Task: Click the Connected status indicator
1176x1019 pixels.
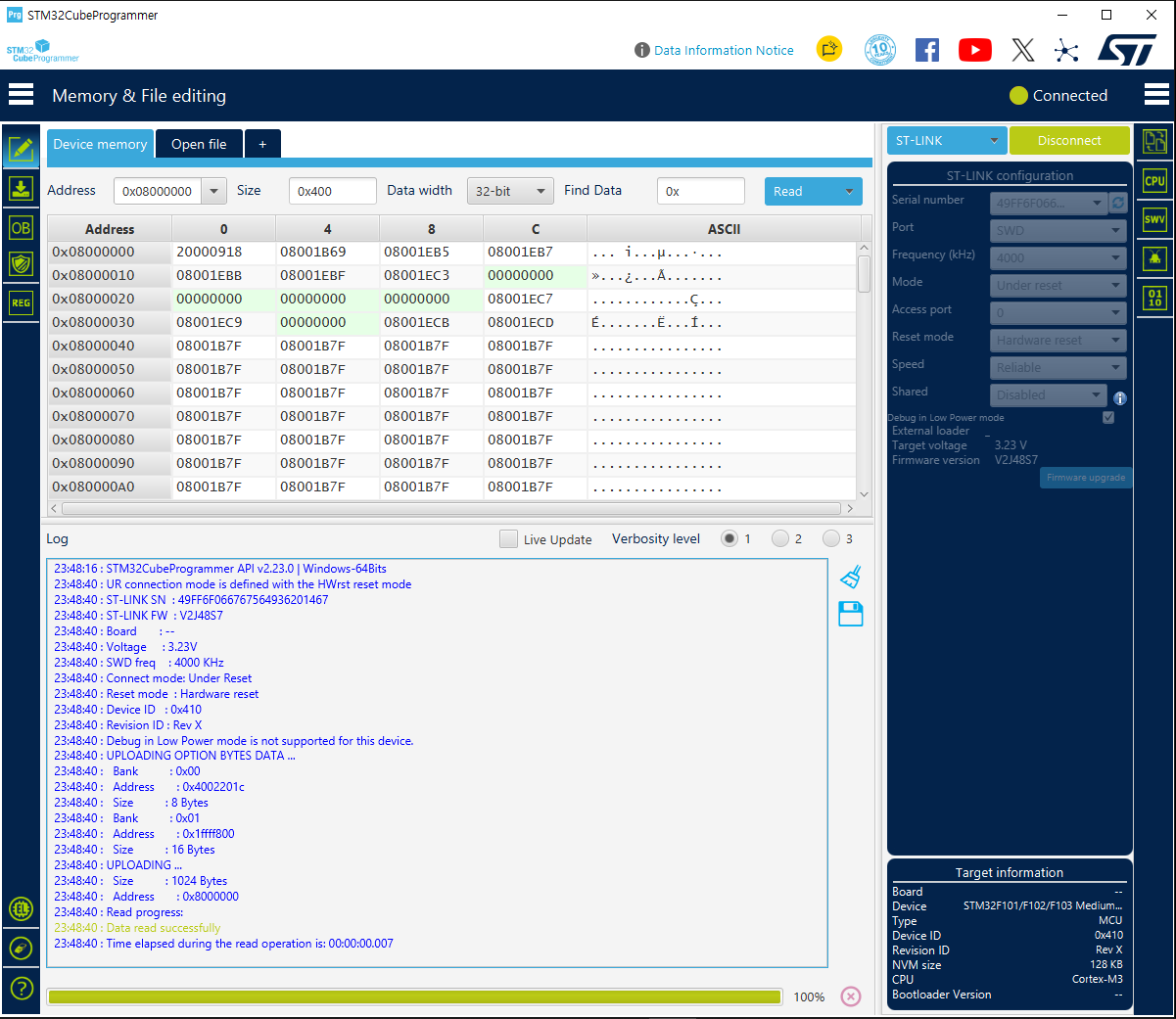Action: click(x=1058, y=95)
